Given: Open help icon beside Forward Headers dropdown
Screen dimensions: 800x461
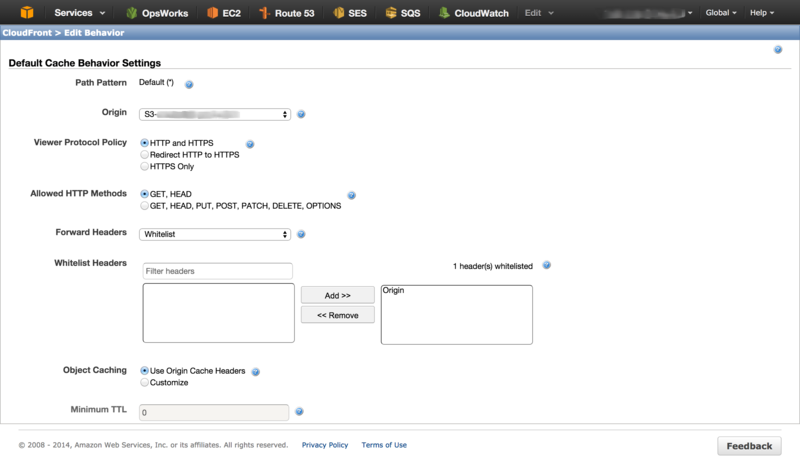Looking at the screenshot, I should point(301,234).
